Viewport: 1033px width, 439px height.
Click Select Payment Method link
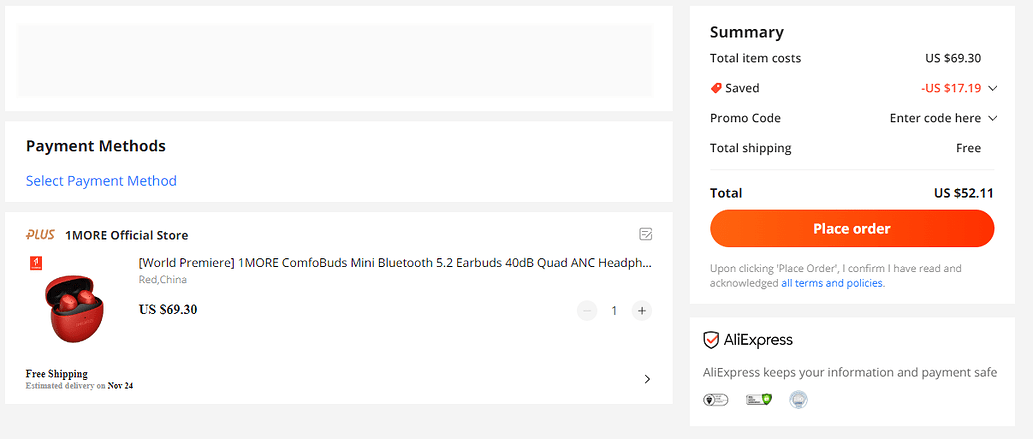click(101, 181)
